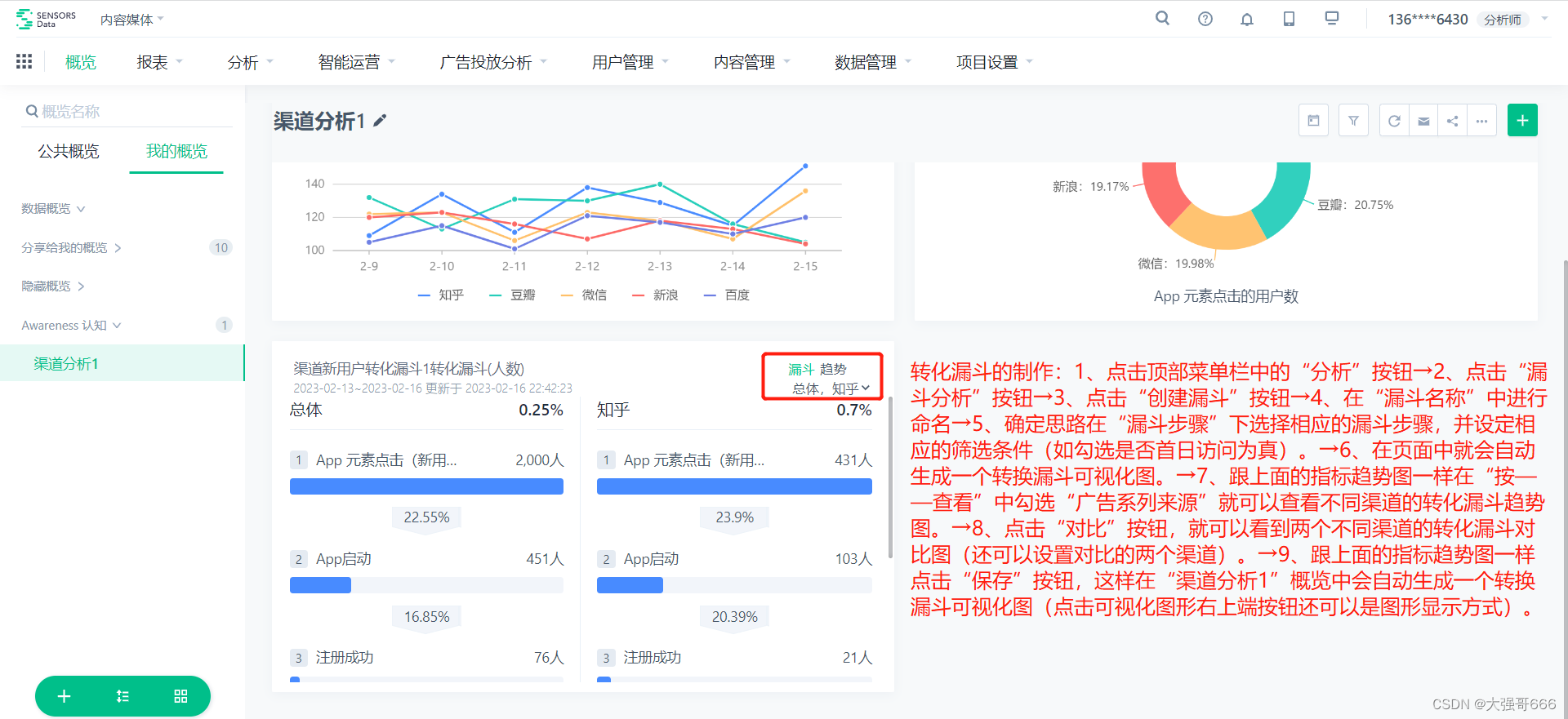Edit the 渠道分析1 title with pencil icon
The image size is (1568, 719).
(x=380, y=121)
